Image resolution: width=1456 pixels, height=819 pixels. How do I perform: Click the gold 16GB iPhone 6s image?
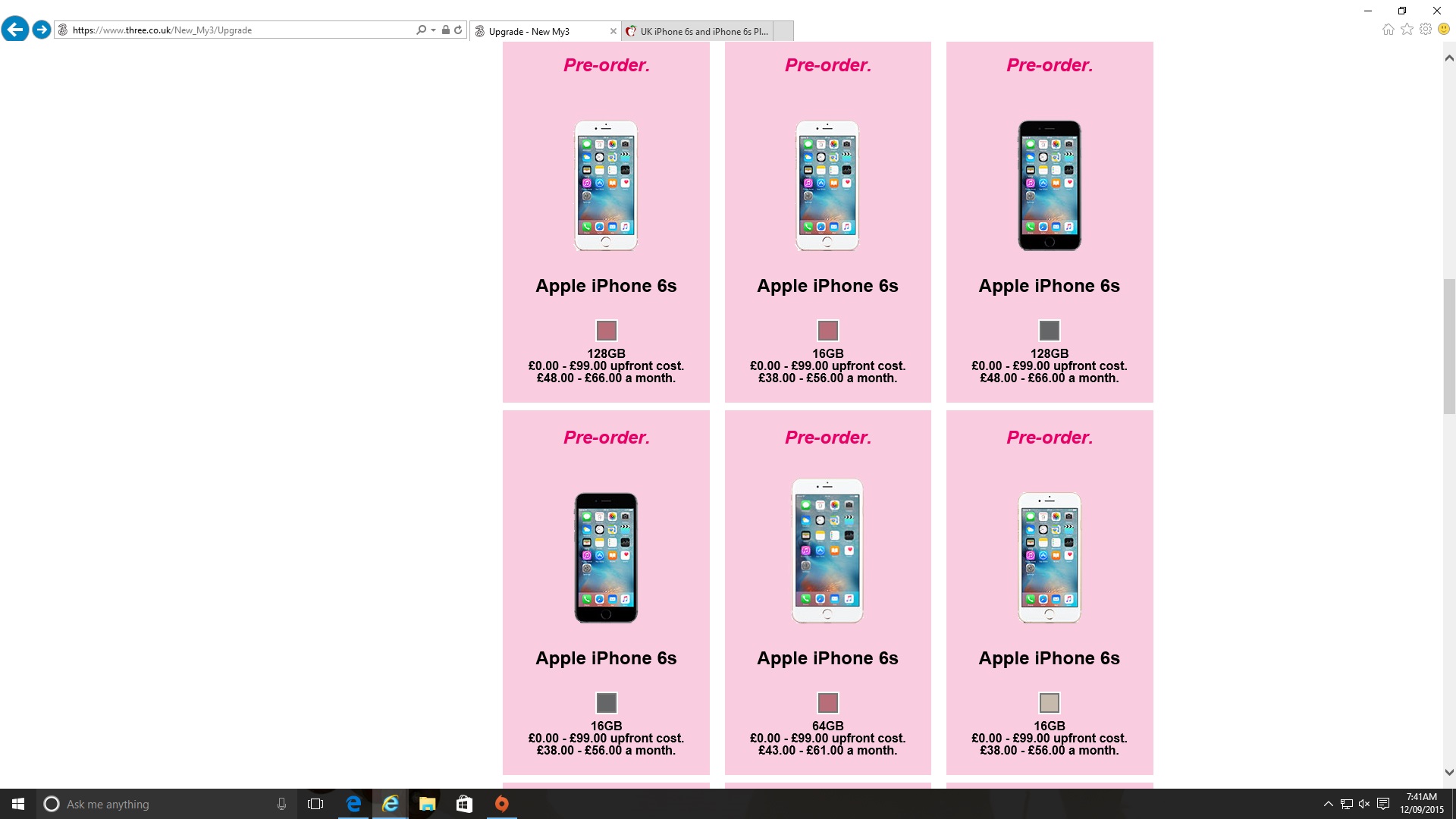click(1049, 558)
